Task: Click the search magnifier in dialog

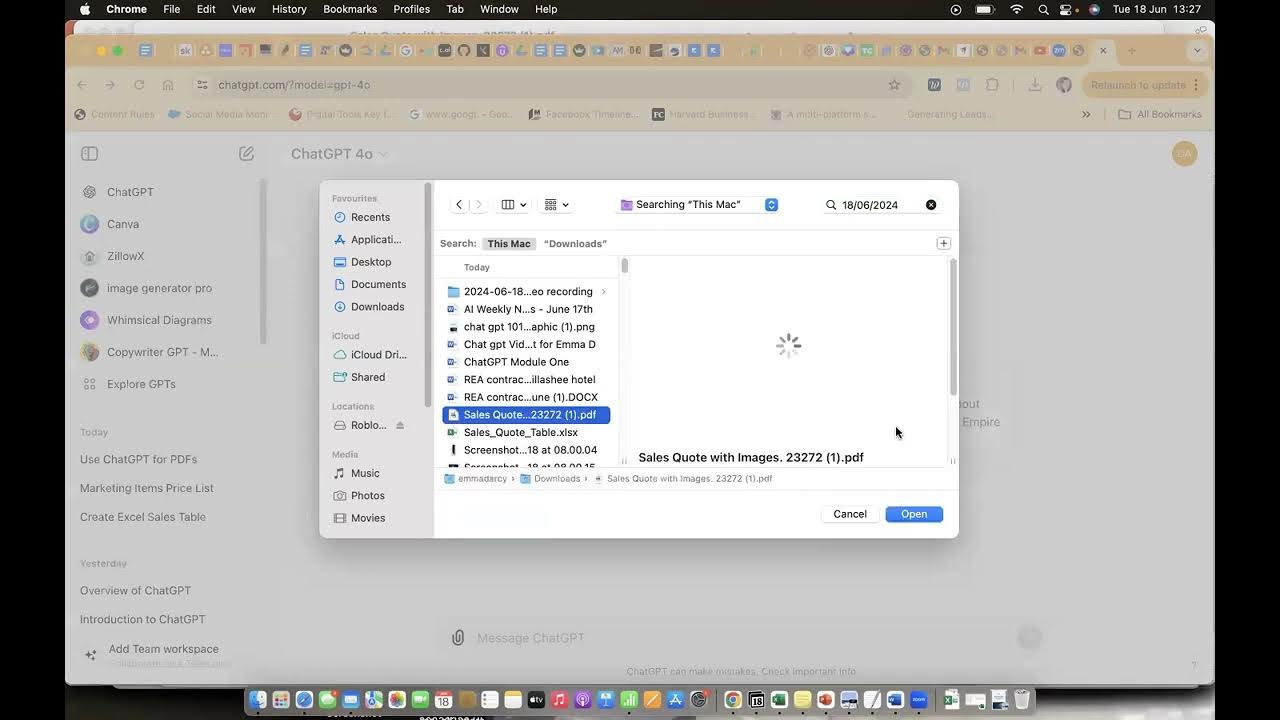Action: tap(831, 205)
